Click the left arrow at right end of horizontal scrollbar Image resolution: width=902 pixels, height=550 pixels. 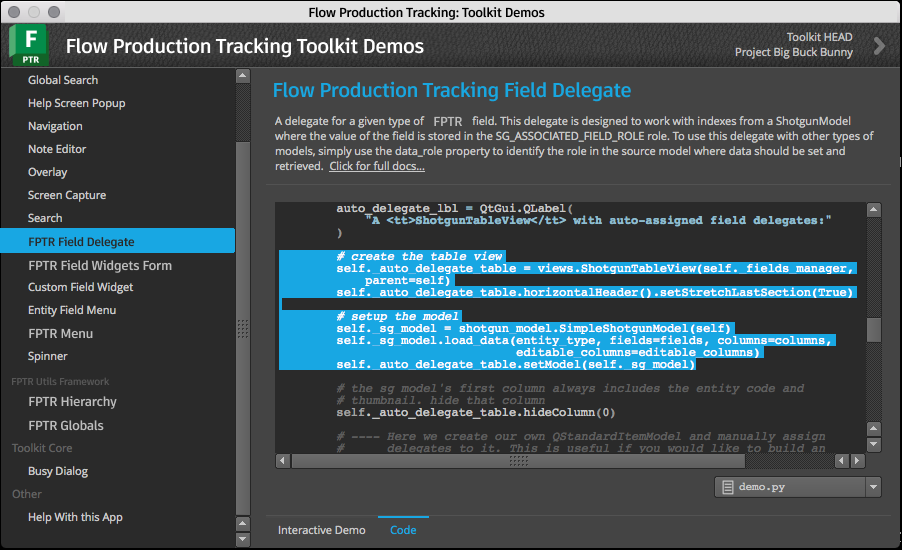pos(842,460)
